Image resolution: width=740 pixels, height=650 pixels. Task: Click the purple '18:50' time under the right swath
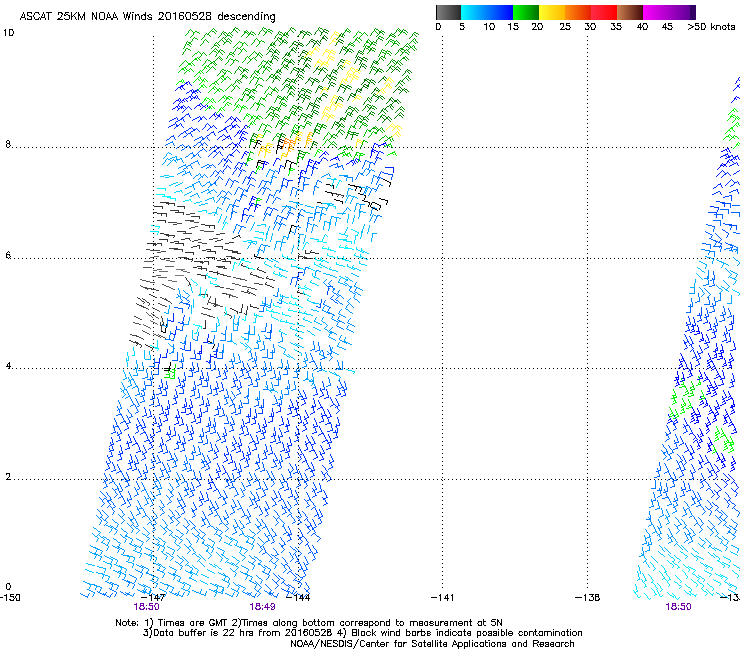pos(678,607)
